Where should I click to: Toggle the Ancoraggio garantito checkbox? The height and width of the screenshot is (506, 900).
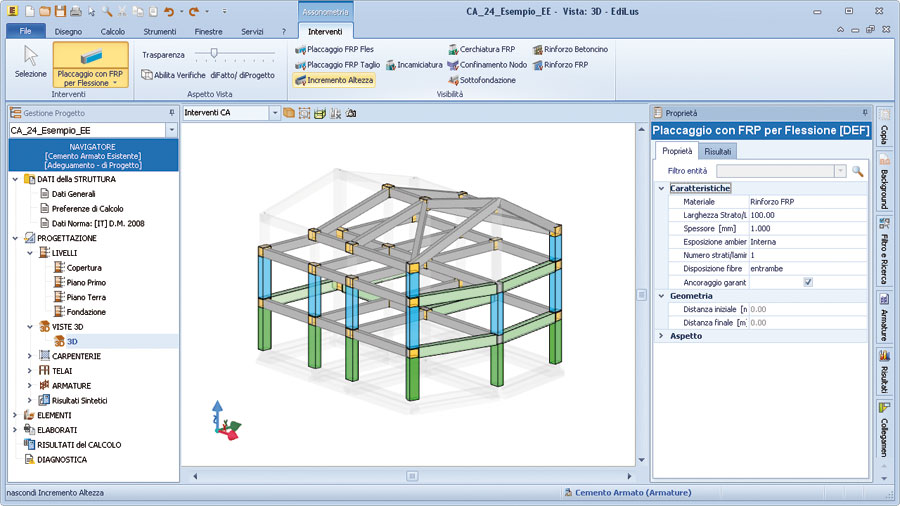point(808,282)
